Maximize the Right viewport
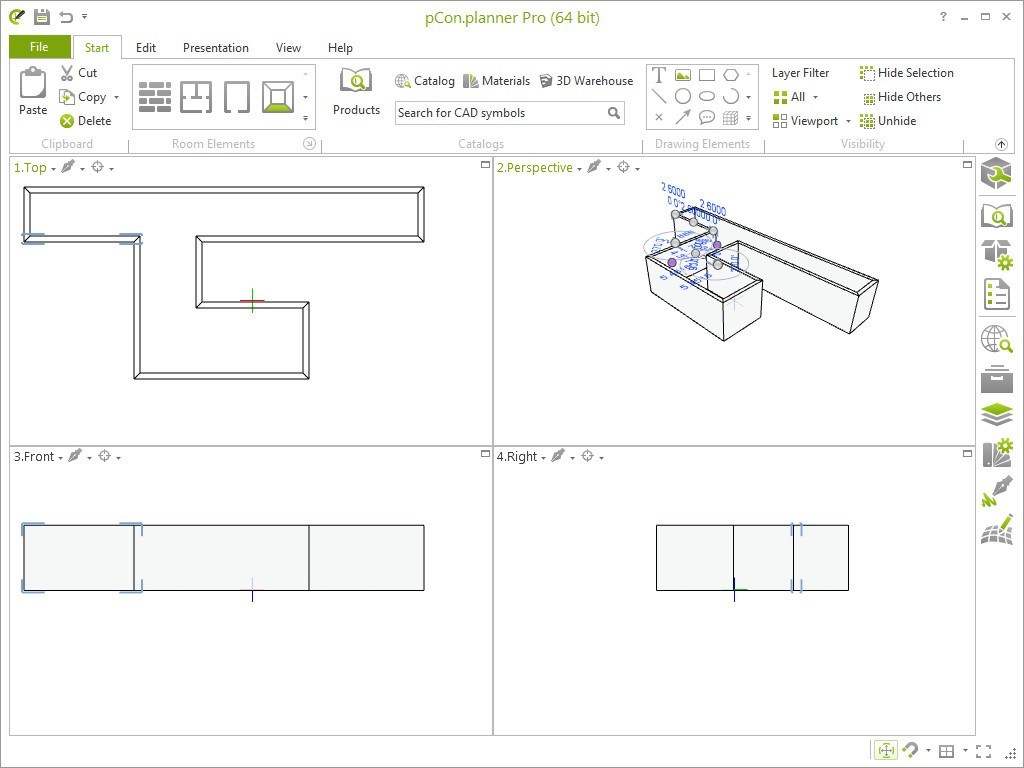1024x768 pixels. click(967, 453)
